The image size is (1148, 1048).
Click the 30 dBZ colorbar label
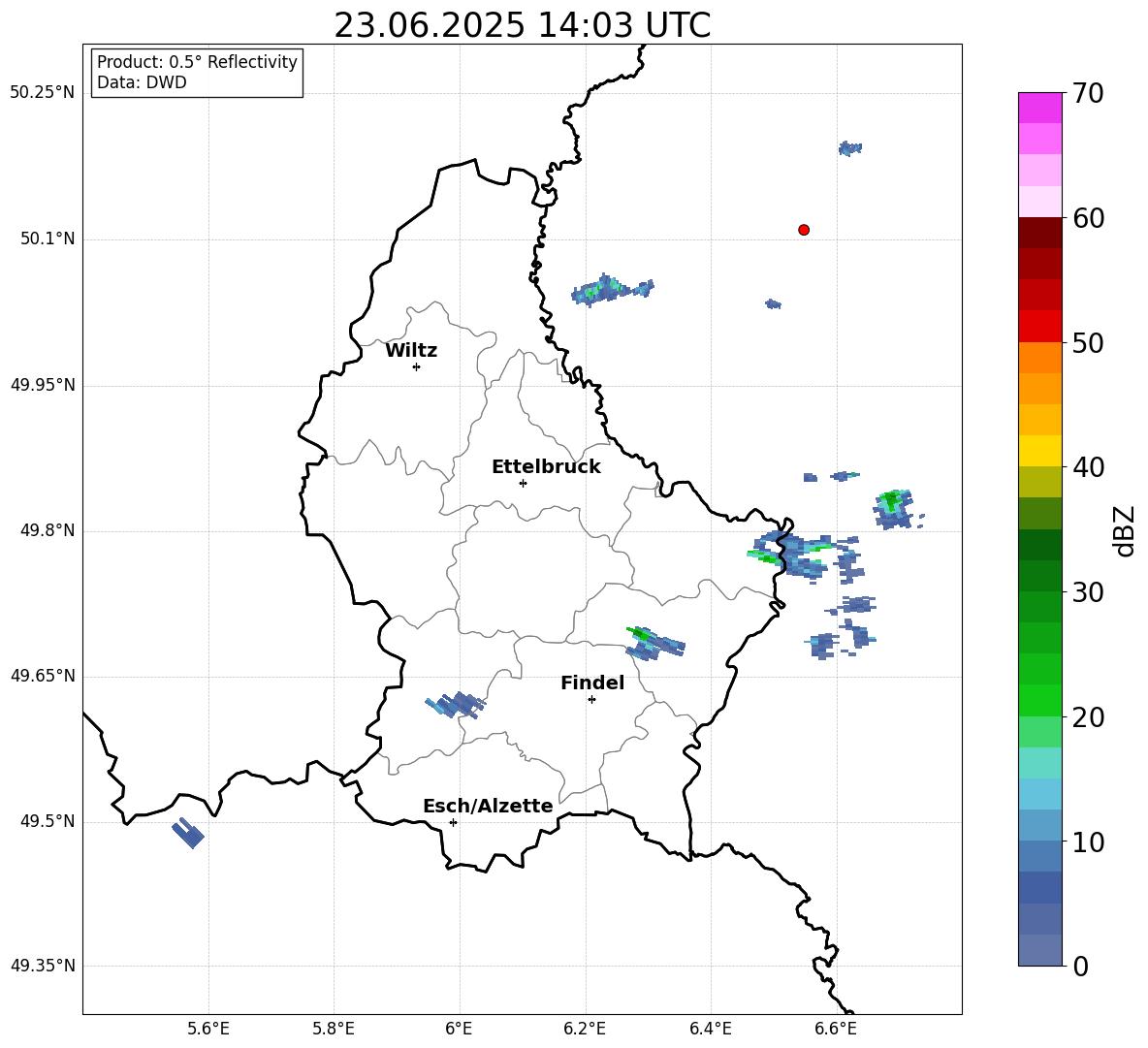[1088, 591]
